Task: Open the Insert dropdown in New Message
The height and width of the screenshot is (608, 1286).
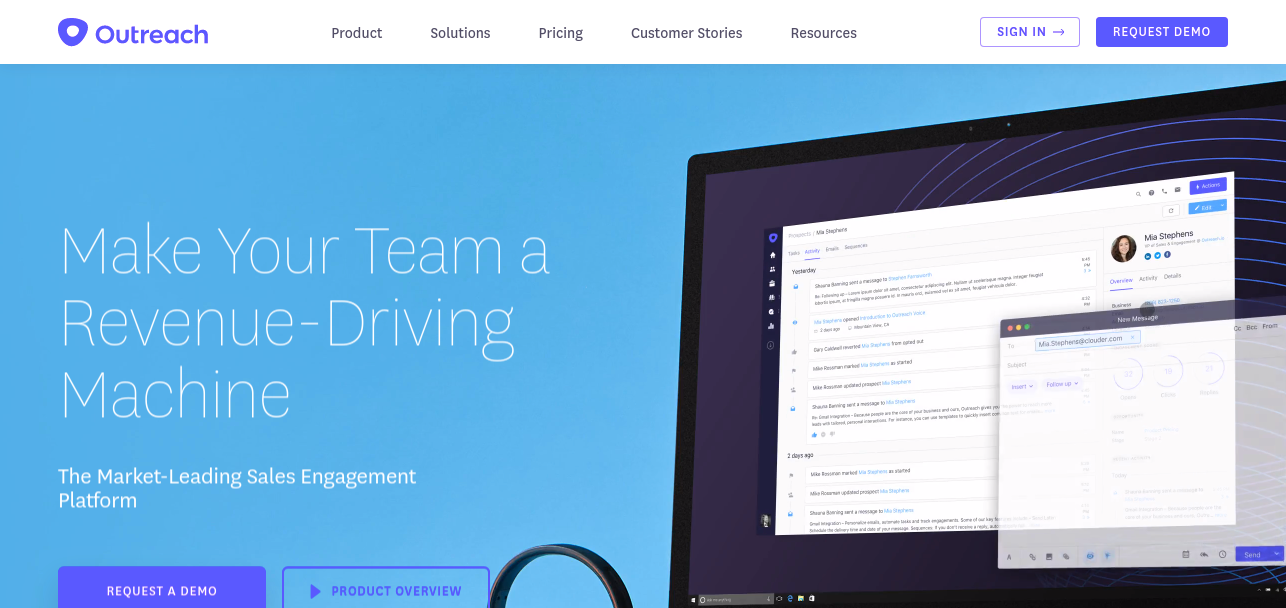Action: (1022, 386)
